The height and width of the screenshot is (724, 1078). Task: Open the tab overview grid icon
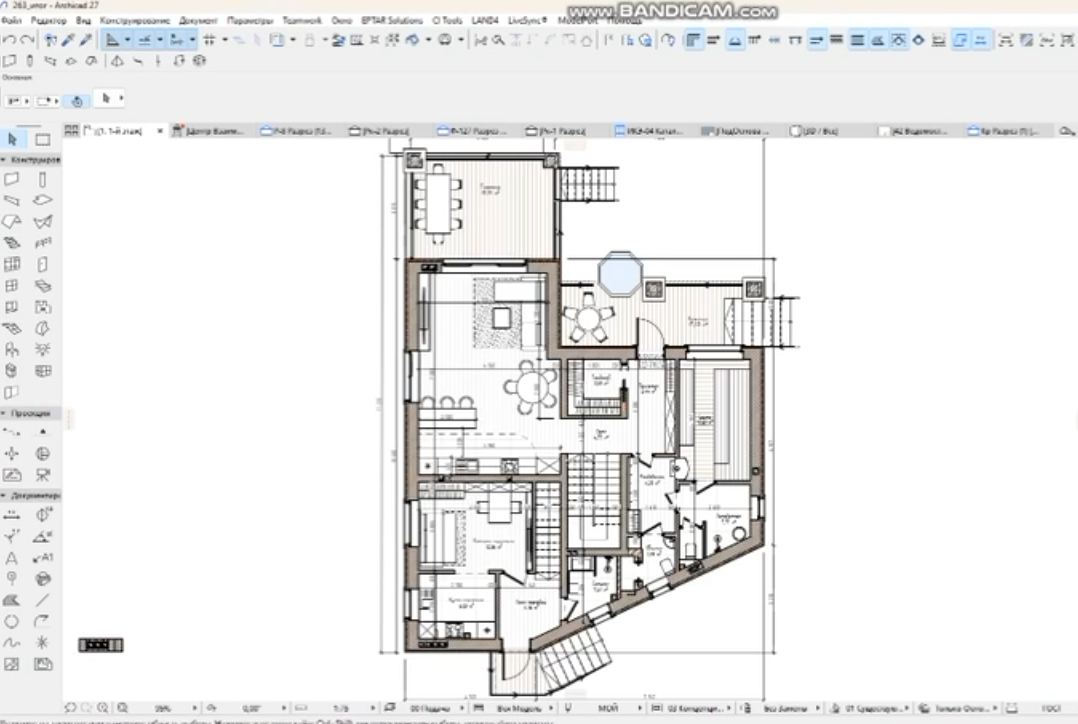point(72,131)
